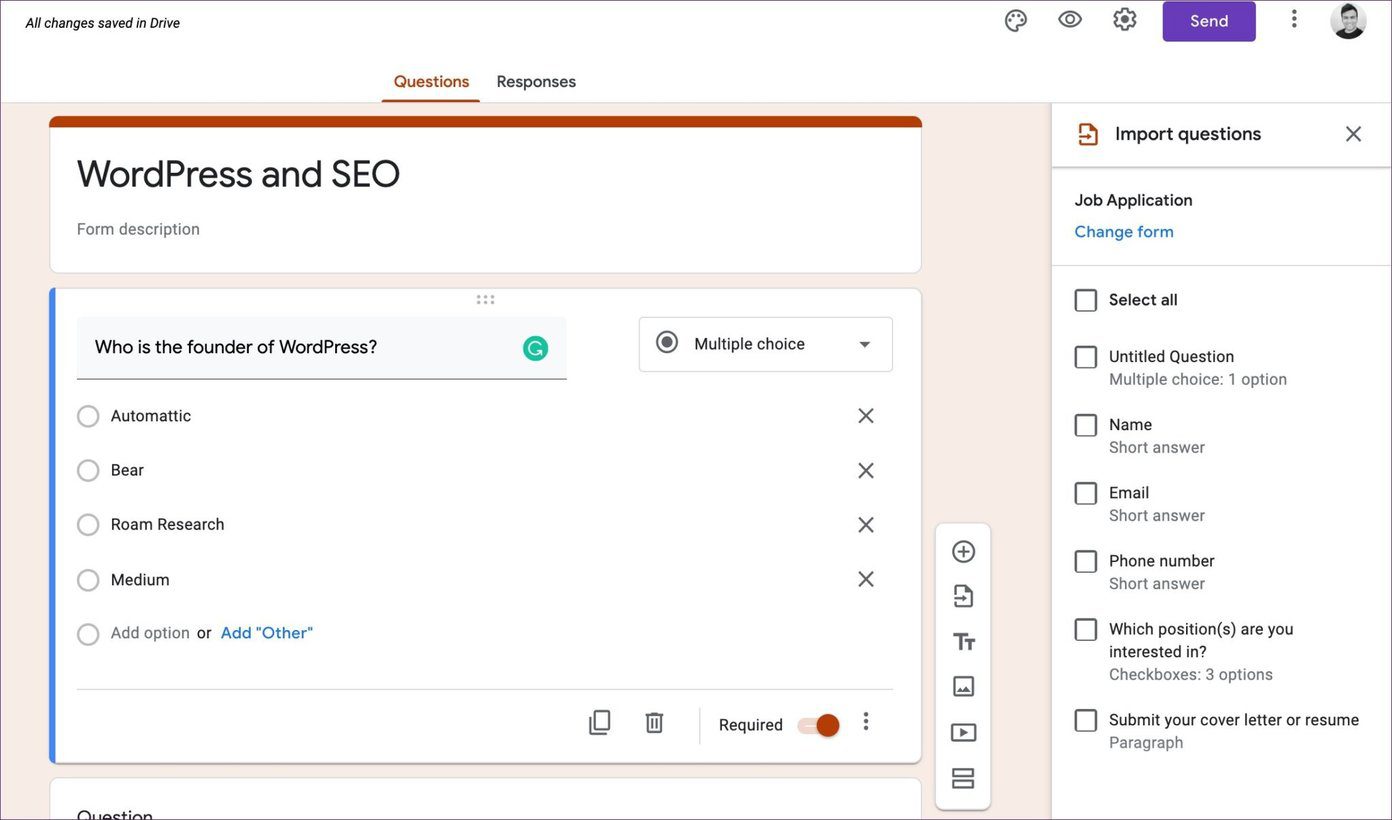This screenshot has width=1392, height=820.
Task: Open the theme customization palette icon
Action: 1016,20
